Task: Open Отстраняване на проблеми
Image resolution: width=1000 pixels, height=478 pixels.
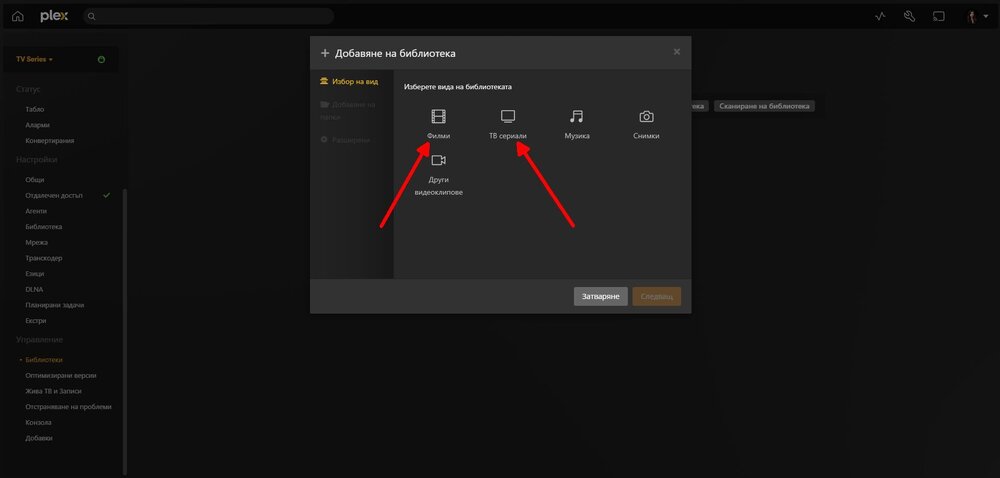Action: [69, 407]
